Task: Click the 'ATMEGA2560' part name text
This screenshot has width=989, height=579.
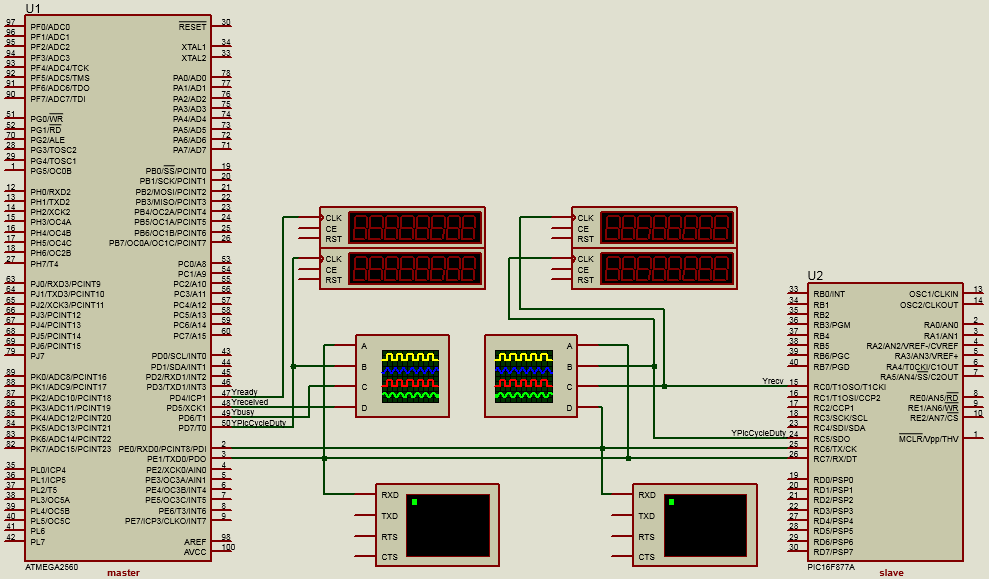Action: point(52,567)
